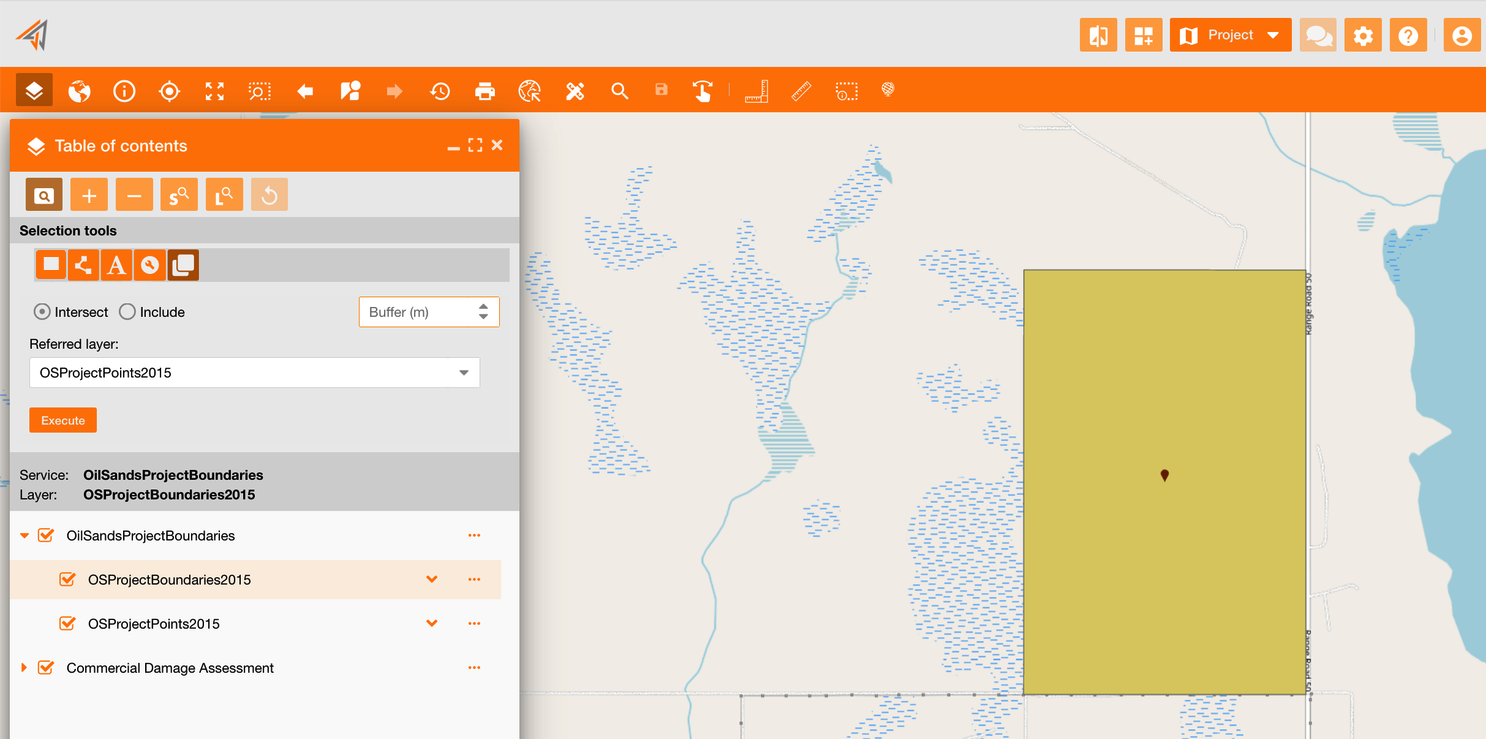Open the history clock tool

pos(440,91)
